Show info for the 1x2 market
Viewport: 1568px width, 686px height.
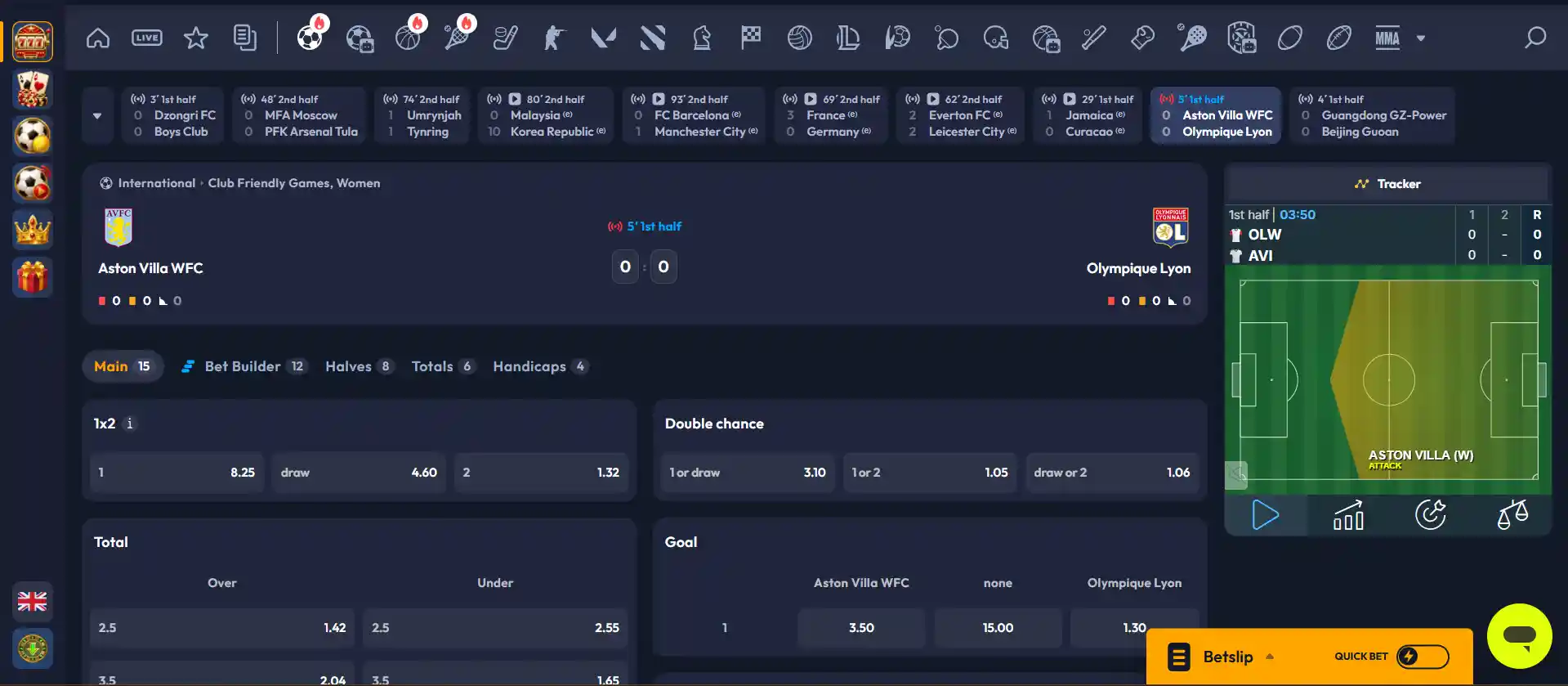click(129, 424)
